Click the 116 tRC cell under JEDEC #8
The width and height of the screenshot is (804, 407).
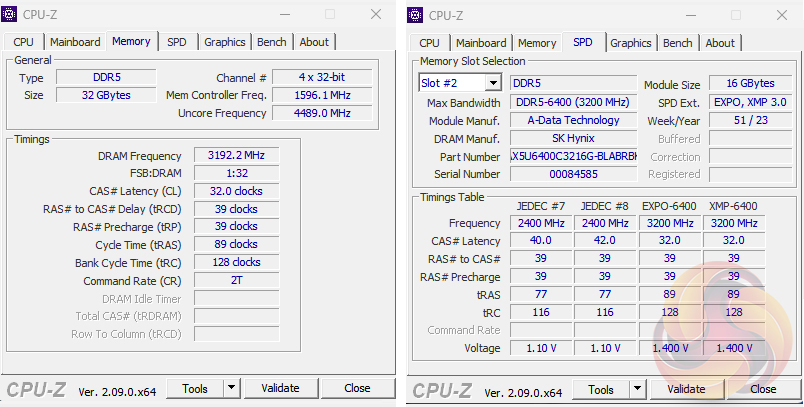[x=605, y=312]
